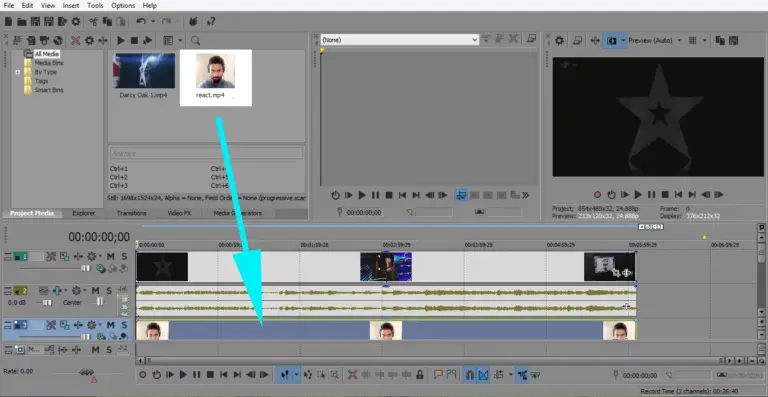
Task: Mute video track 3 with M button
Action: (x=110, y=325)
